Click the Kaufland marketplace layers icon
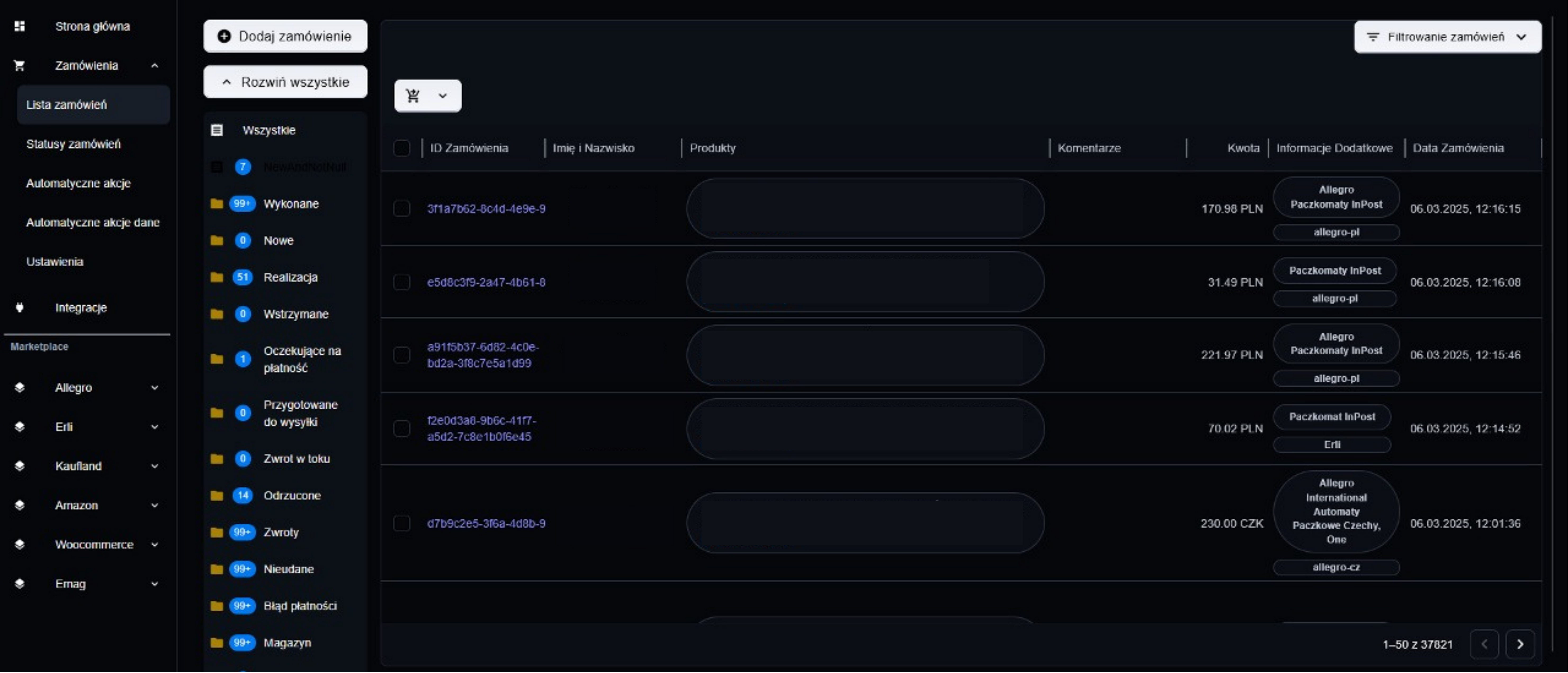The height and width of the screenshot is (673, 1568). [x=20, y=466]
